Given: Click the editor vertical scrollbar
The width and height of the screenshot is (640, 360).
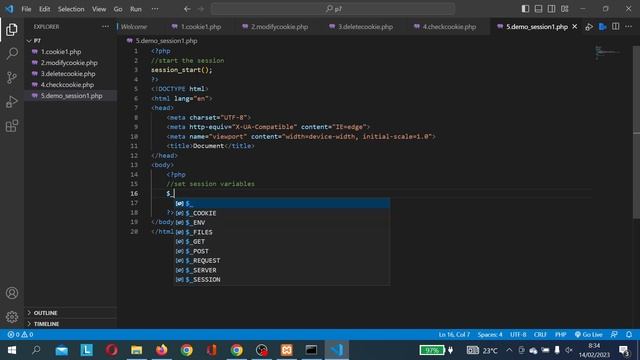Looking at the screenshot, I should [x=636, y=133].
